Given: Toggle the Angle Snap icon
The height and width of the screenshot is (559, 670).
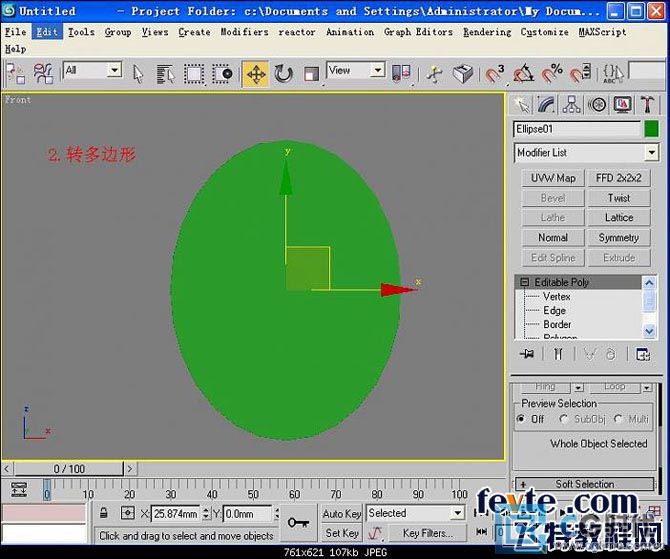Looking at the screenshot, I should point(523,74).
